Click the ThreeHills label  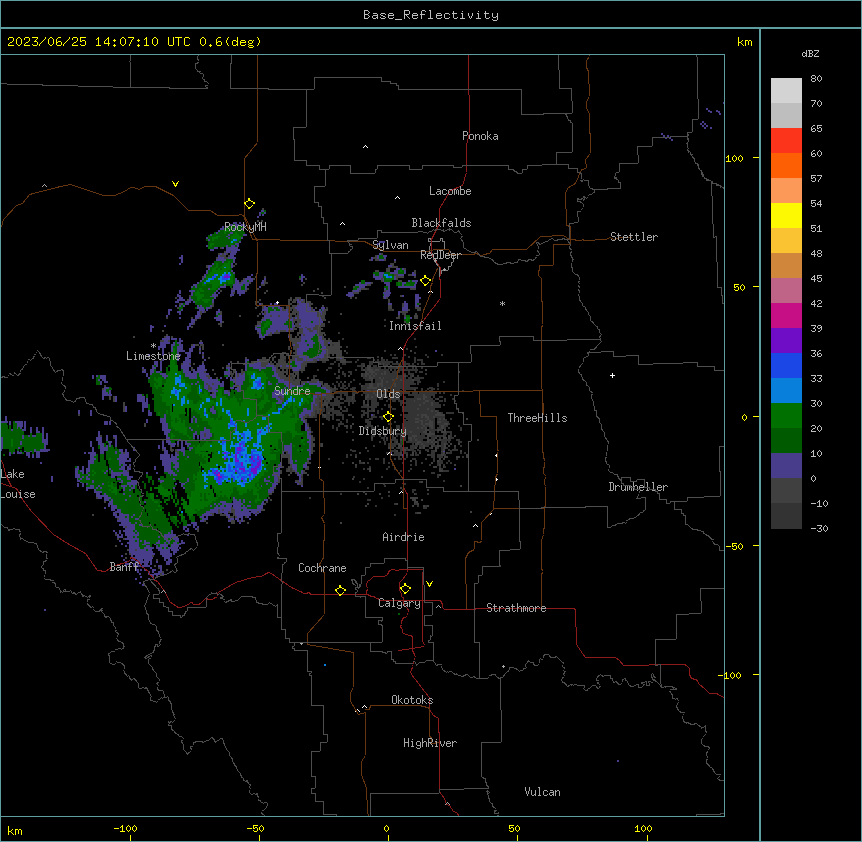pos(538,418)
